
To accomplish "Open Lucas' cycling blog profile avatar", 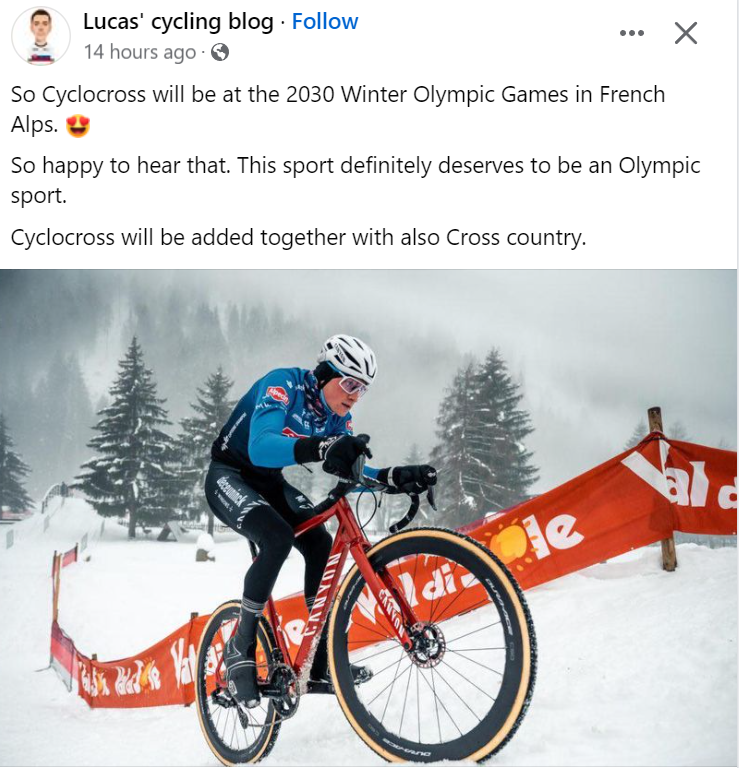I will click(x=41, y=36).
